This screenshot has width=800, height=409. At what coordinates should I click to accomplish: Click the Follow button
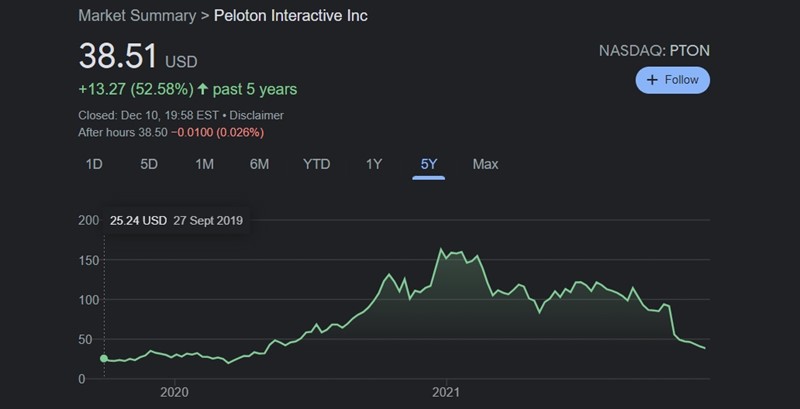[x=672, y=80]
